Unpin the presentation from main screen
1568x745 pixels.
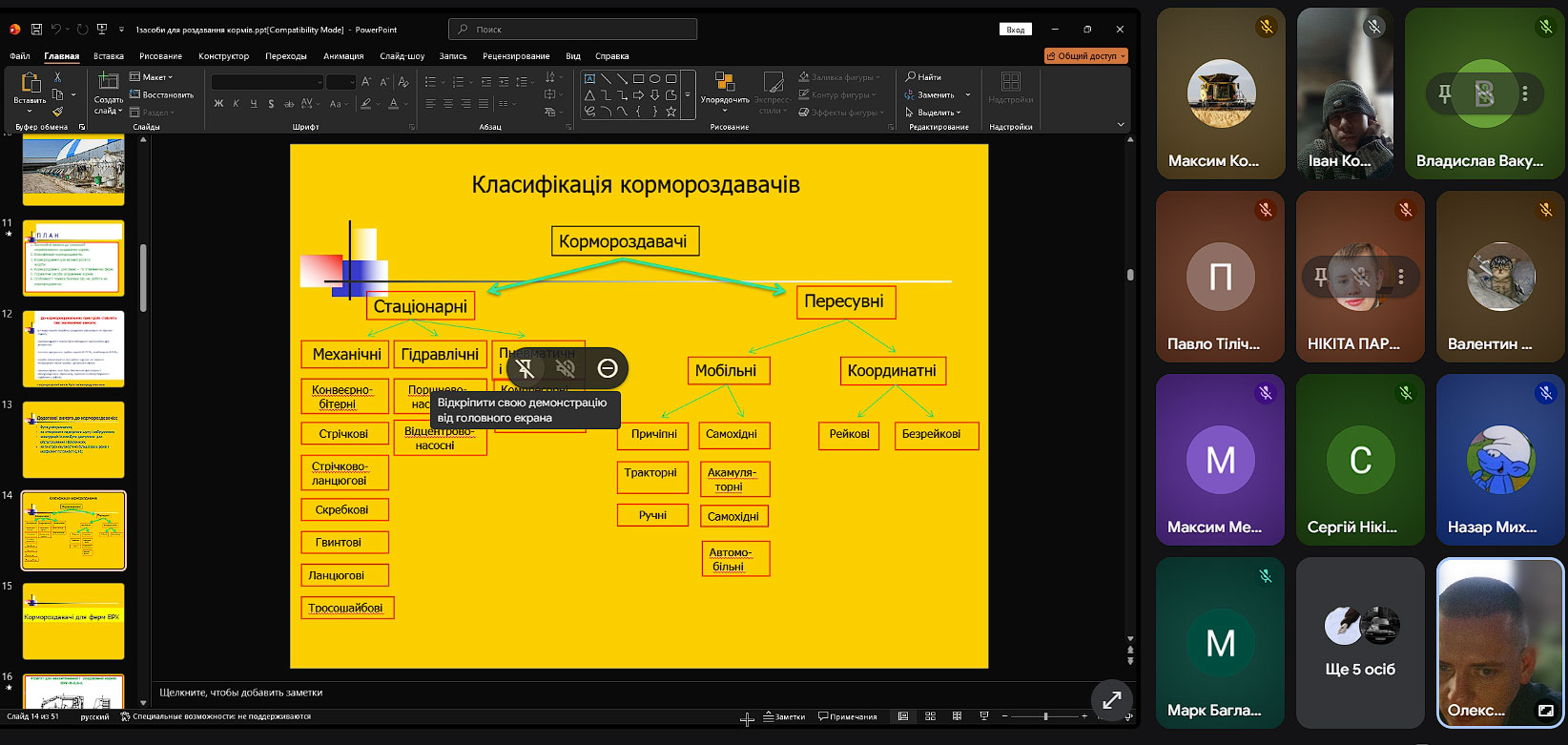click(x=525, y=368)
